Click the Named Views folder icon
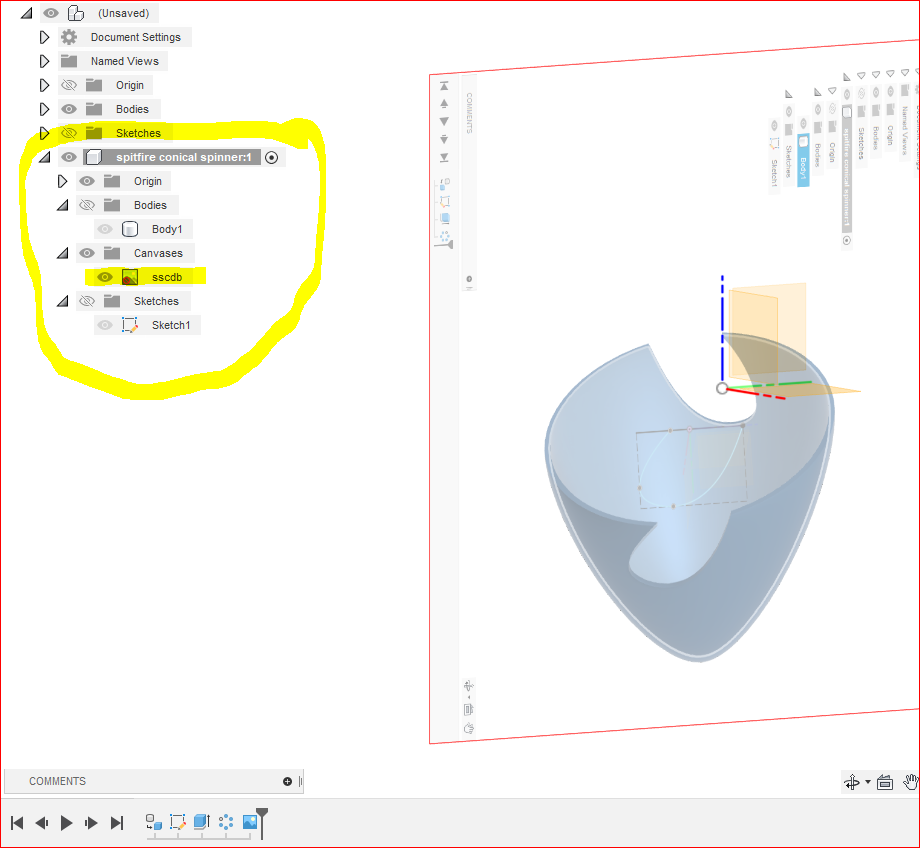The image size is (920, 848). coord(69,61)
